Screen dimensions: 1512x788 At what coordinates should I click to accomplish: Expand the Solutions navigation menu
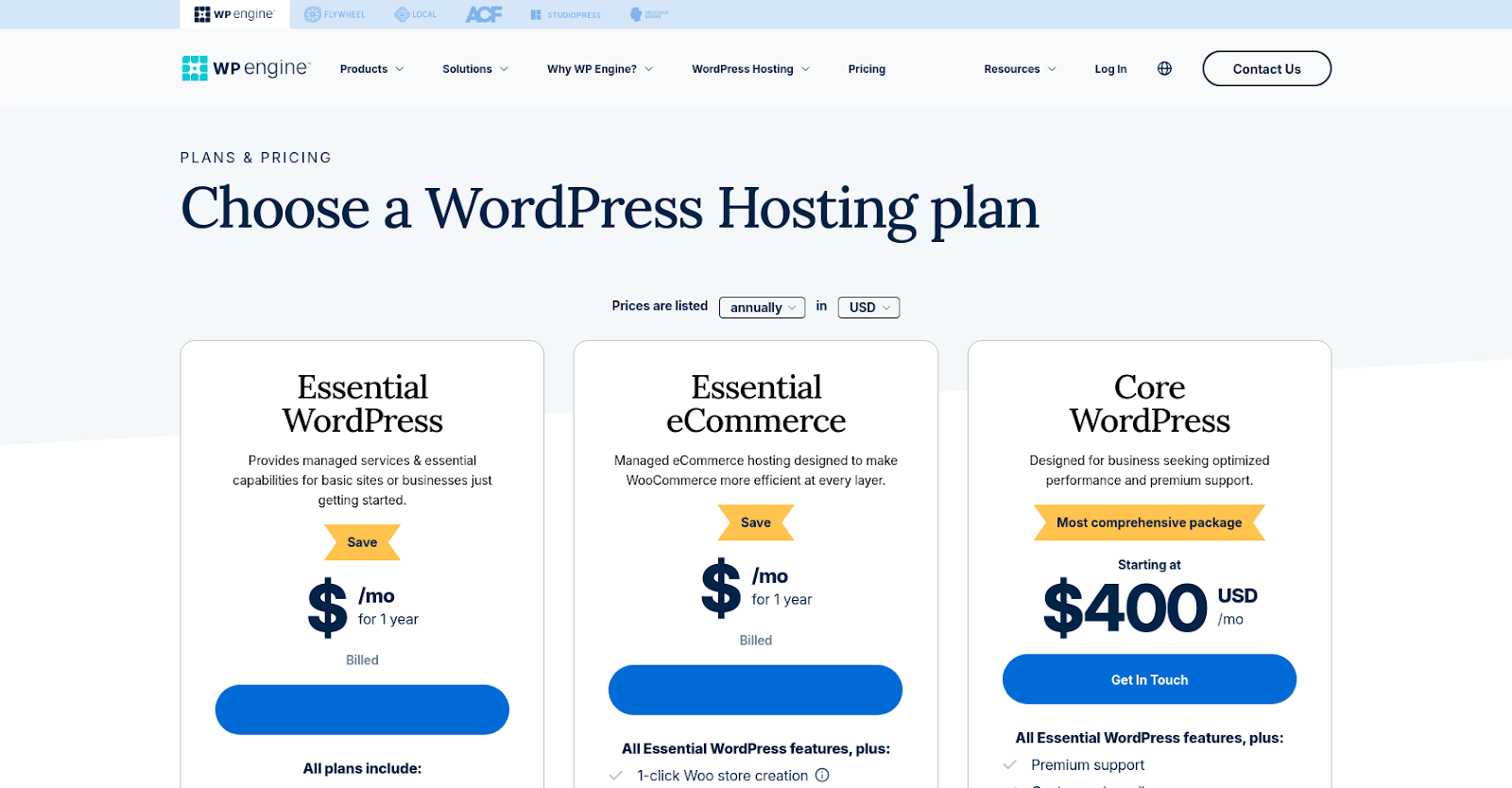[475, 69]
